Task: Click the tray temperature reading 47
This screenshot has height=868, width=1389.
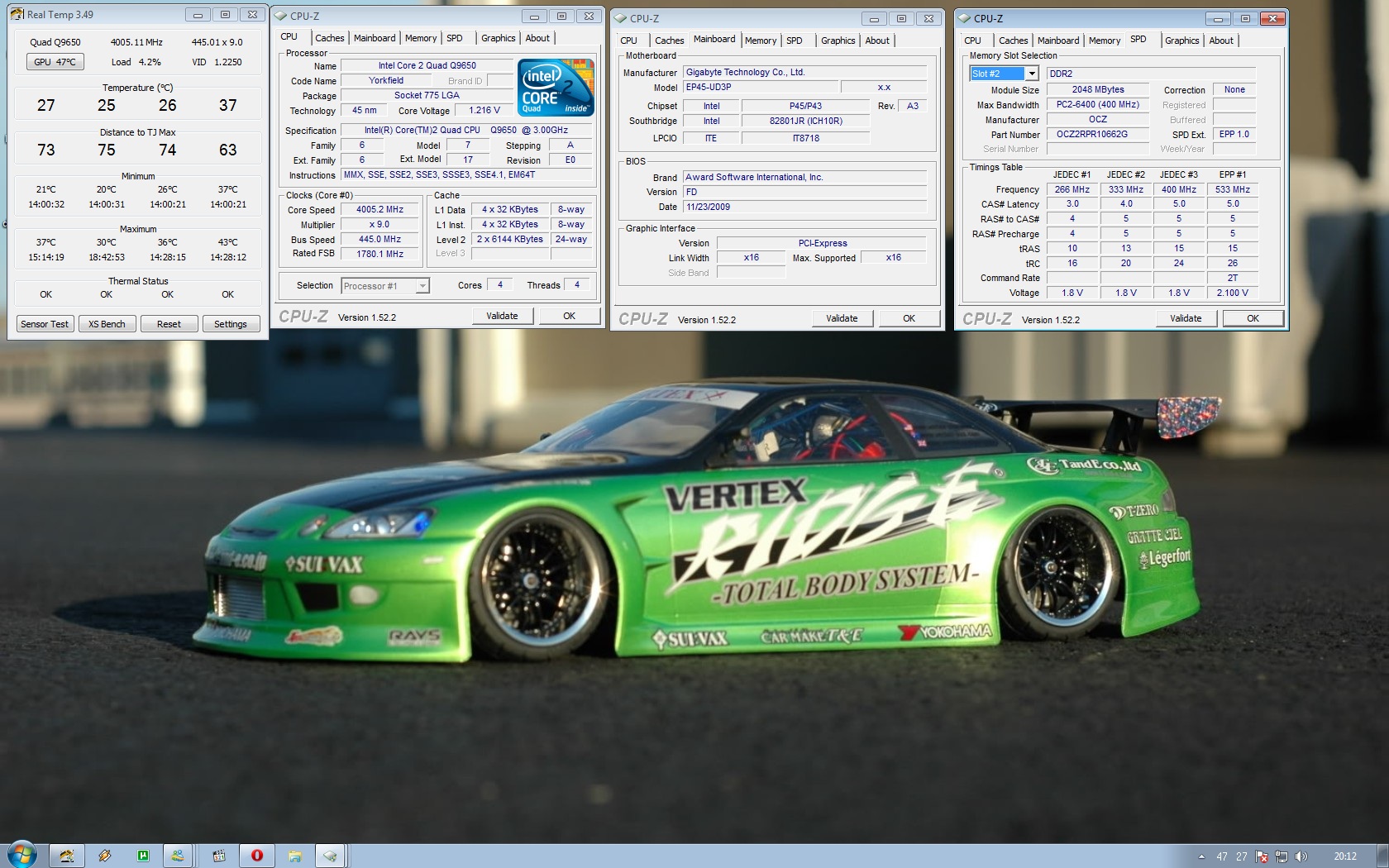Action: coord(1222,856)
